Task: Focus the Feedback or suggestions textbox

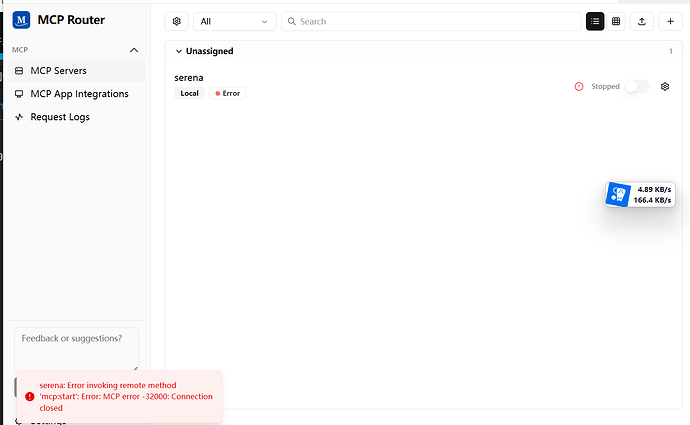Action: pos(77,349)
